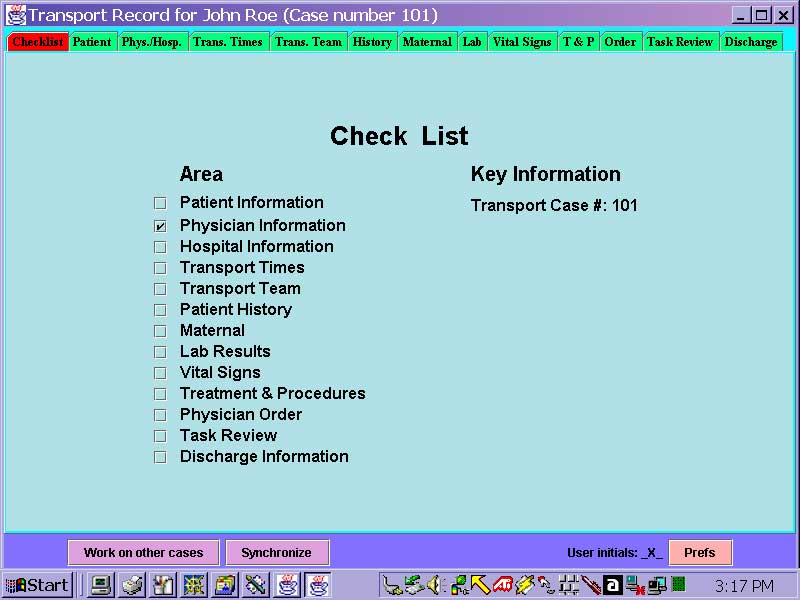Enable the Lab Results checkbox
Viewport: 800px width, 600px height.
coord(160,352)
